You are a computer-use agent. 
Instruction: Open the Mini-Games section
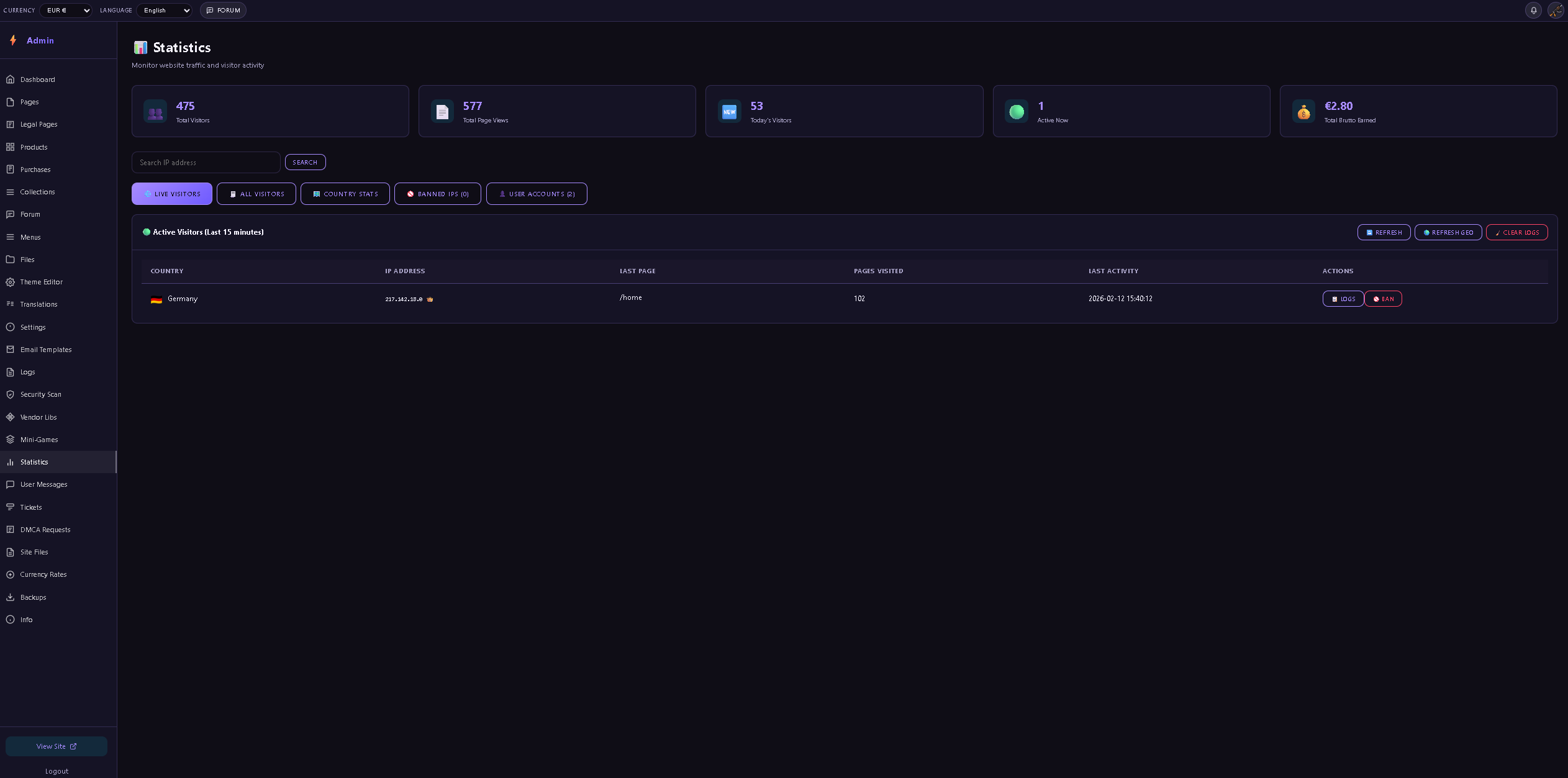[x=39, y=440]
